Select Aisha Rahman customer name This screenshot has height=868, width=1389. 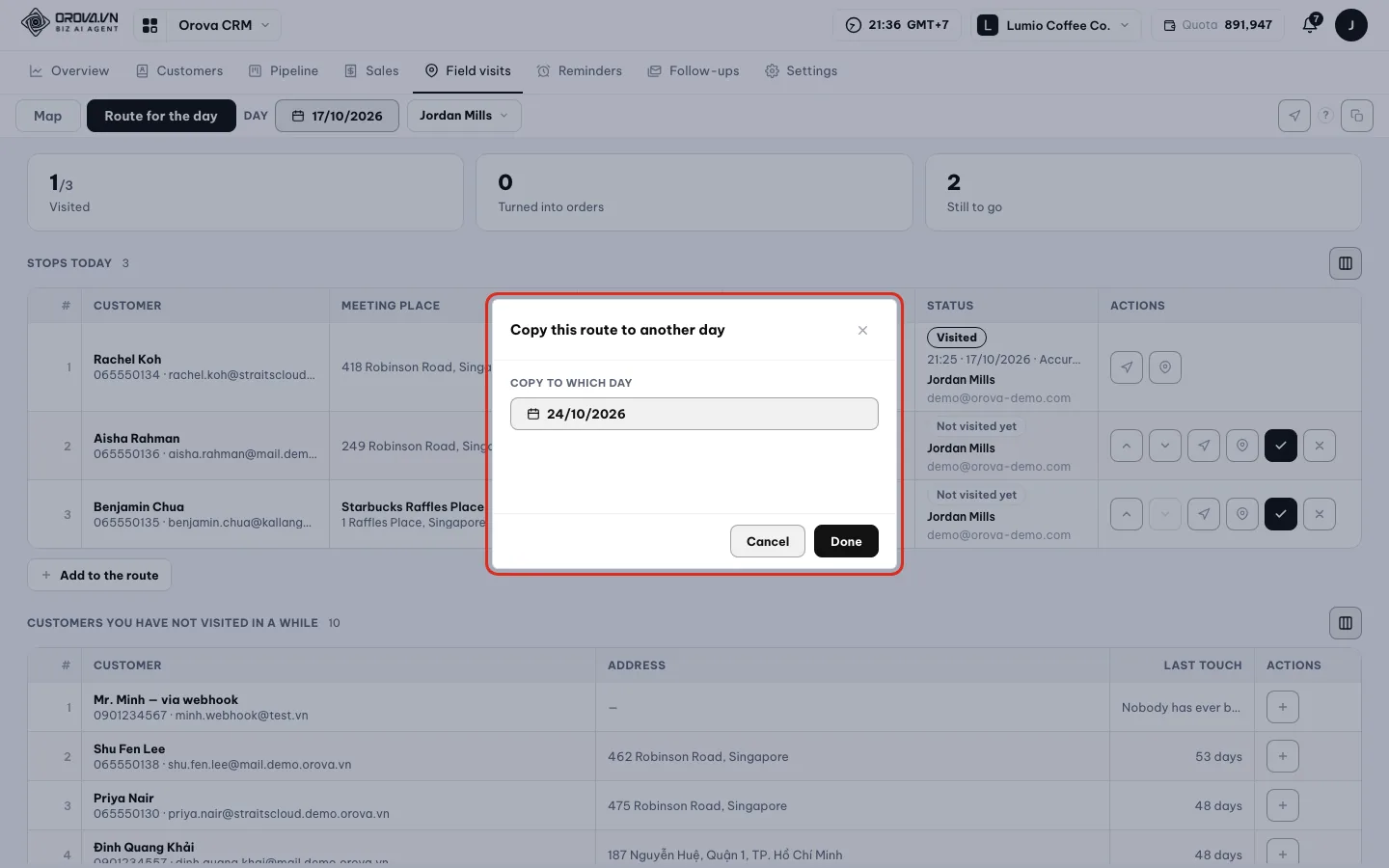point(136,438)
